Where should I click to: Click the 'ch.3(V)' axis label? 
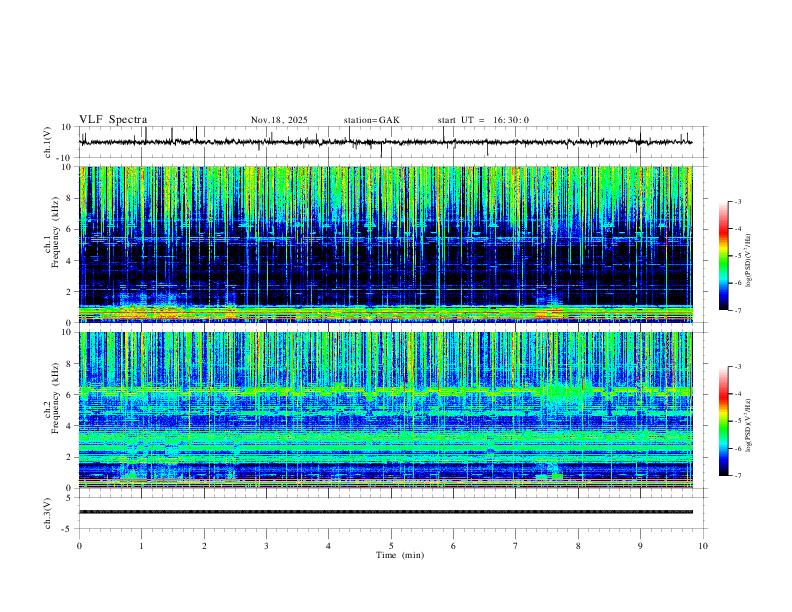pyautogui.click(x=48, y=514)
